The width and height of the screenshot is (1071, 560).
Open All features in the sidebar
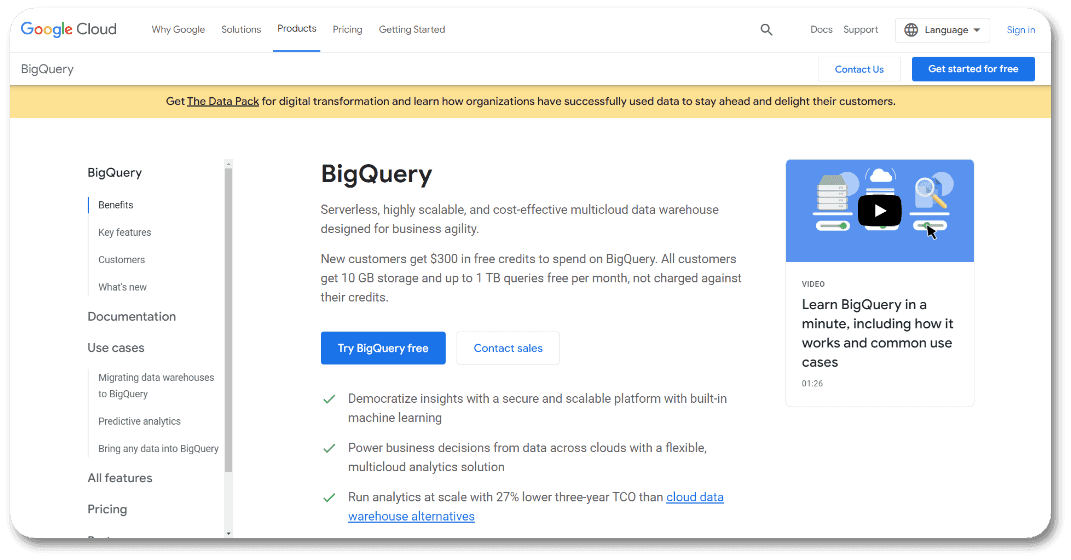click(x=120, y=478)
